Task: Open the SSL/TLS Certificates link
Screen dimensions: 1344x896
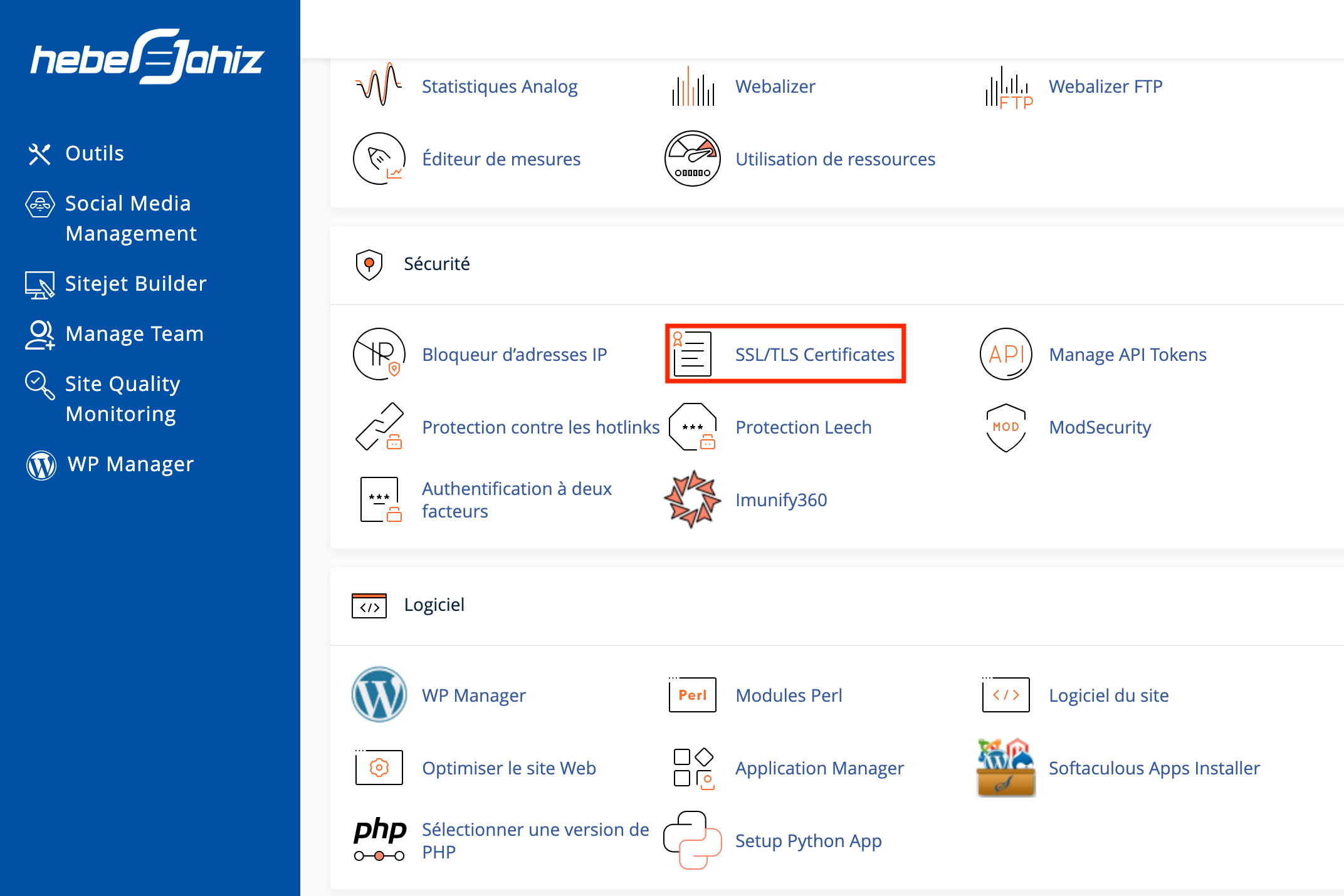Action: (814, 354)
